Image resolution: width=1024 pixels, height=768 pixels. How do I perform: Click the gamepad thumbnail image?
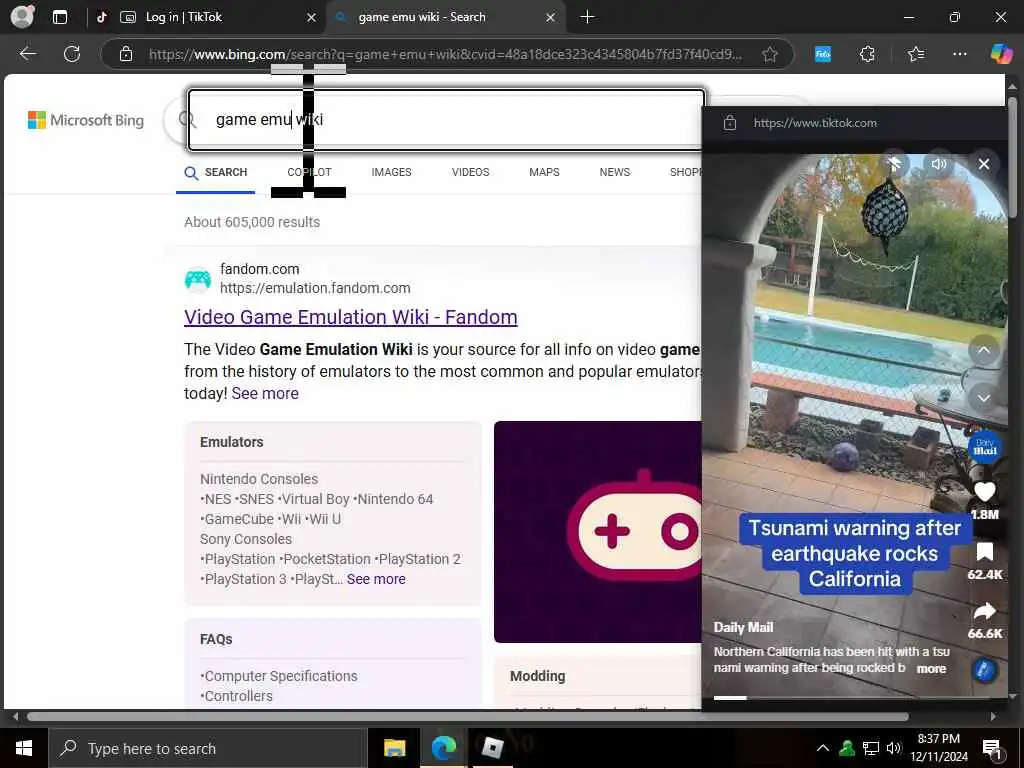[598, 532]
